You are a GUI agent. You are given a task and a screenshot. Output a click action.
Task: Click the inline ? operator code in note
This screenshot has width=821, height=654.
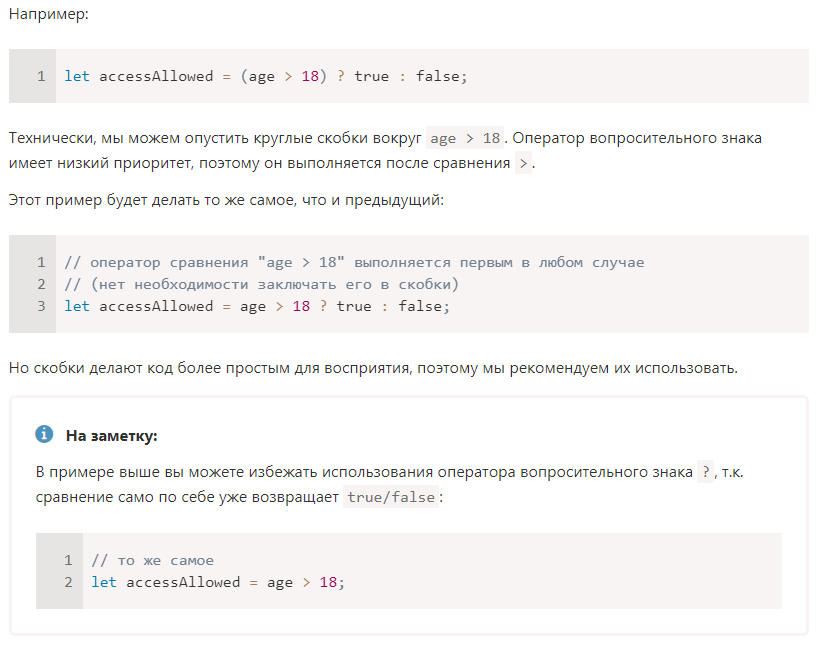(705, 472)
